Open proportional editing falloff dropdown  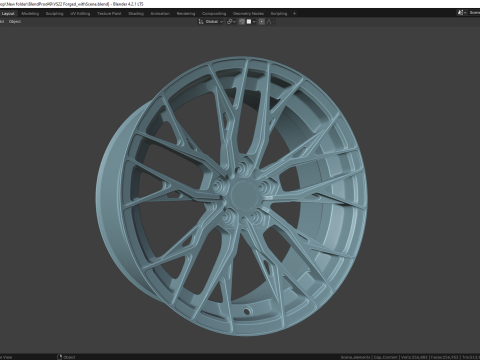(270, 22)
